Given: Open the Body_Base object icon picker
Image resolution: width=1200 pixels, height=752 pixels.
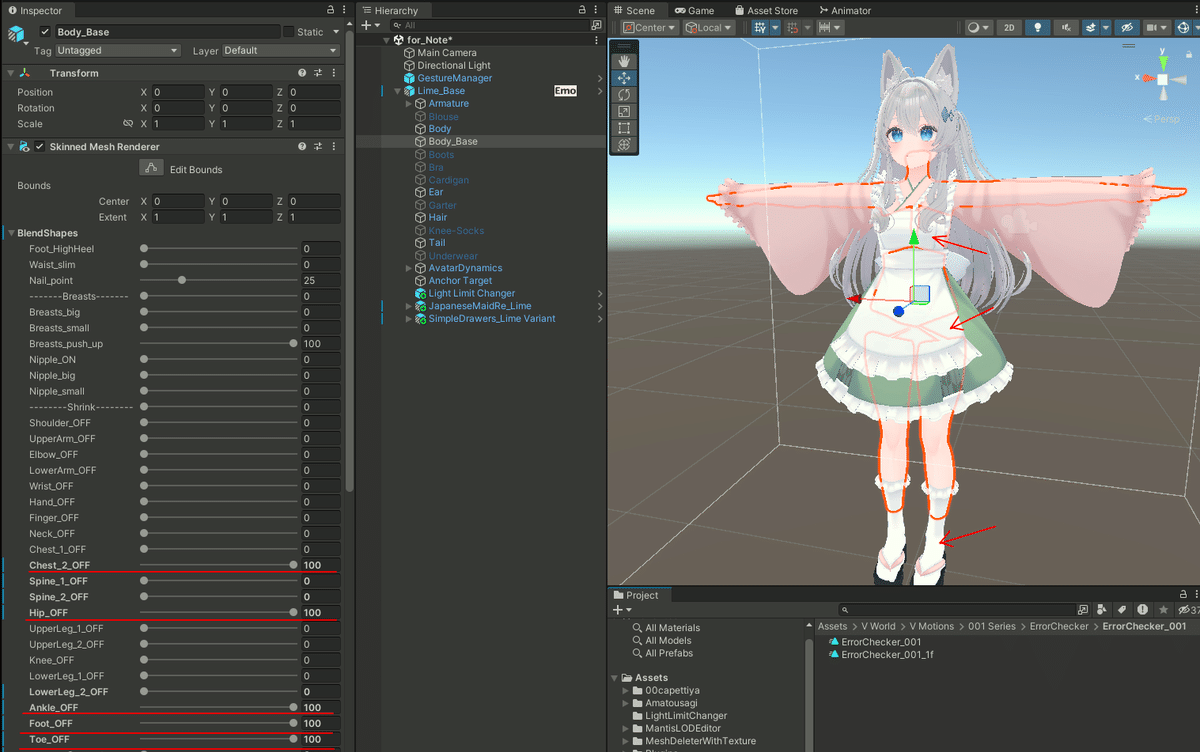Looking at the screenshot, I should (x=17, y=36).
